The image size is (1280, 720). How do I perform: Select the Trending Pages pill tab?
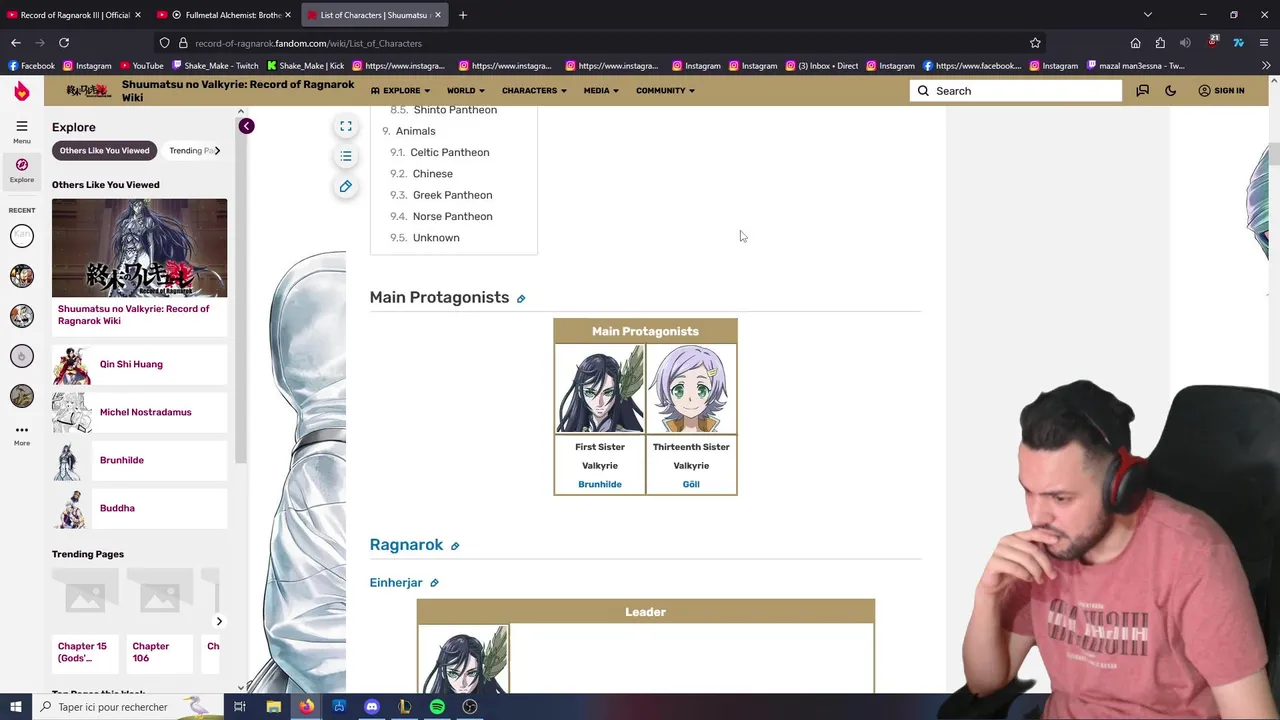[193, 151]
